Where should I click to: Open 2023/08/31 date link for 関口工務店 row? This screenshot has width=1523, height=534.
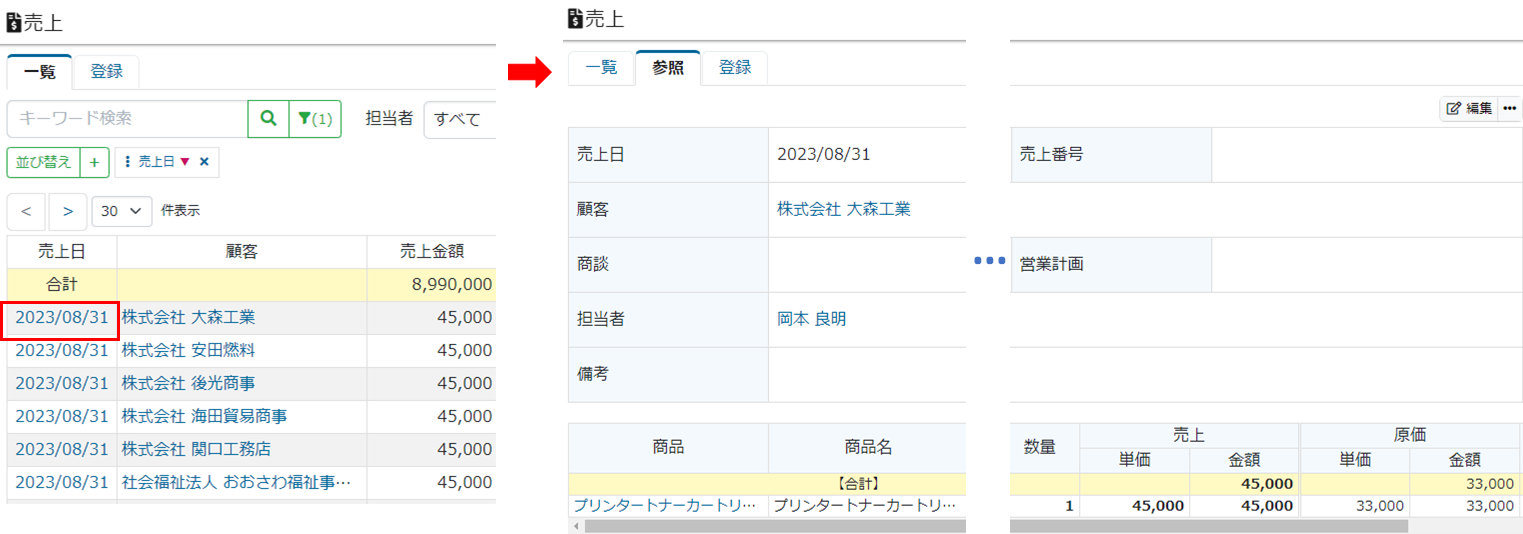click(x=61, y=449)
